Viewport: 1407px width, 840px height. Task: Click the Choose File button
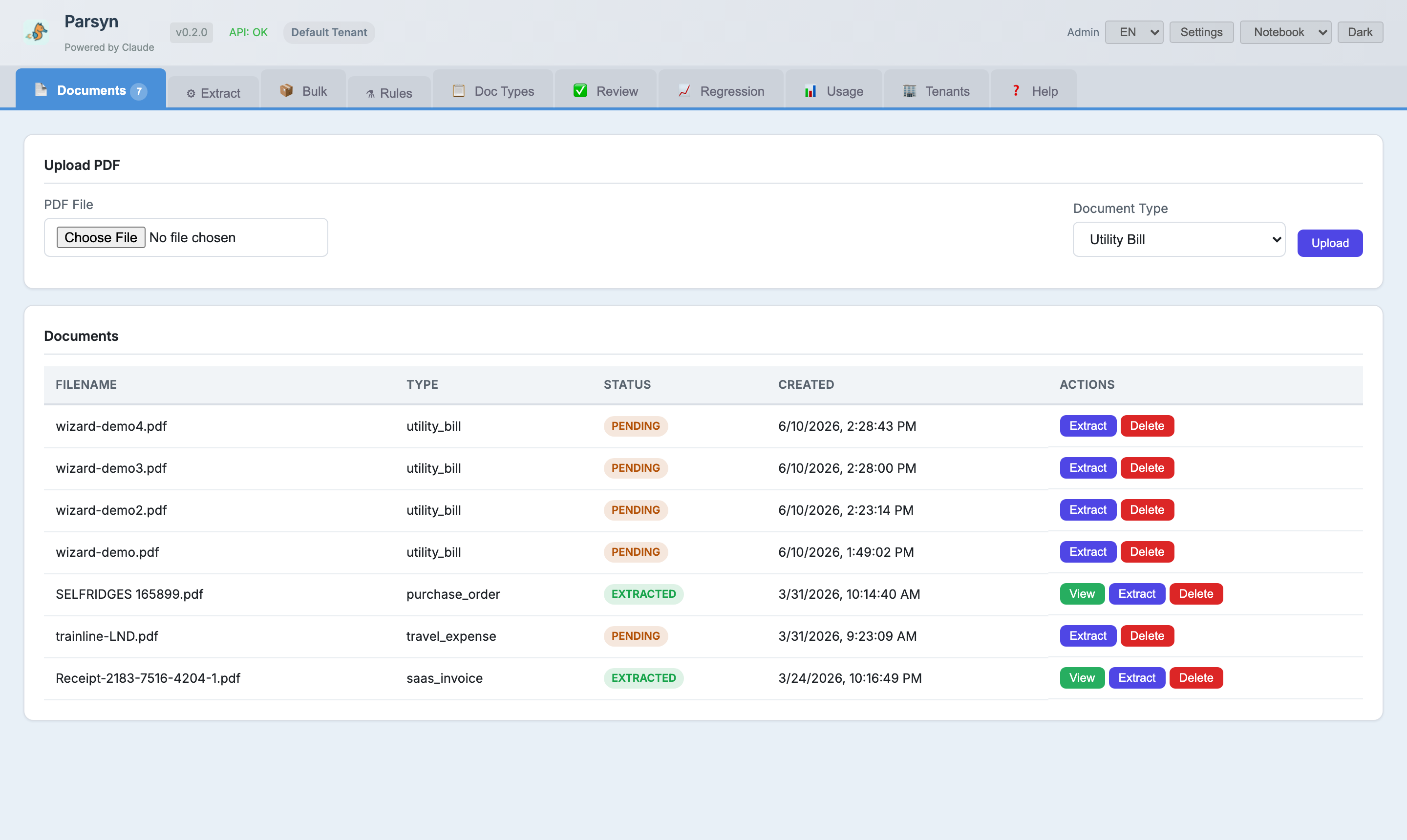(101, 238)
